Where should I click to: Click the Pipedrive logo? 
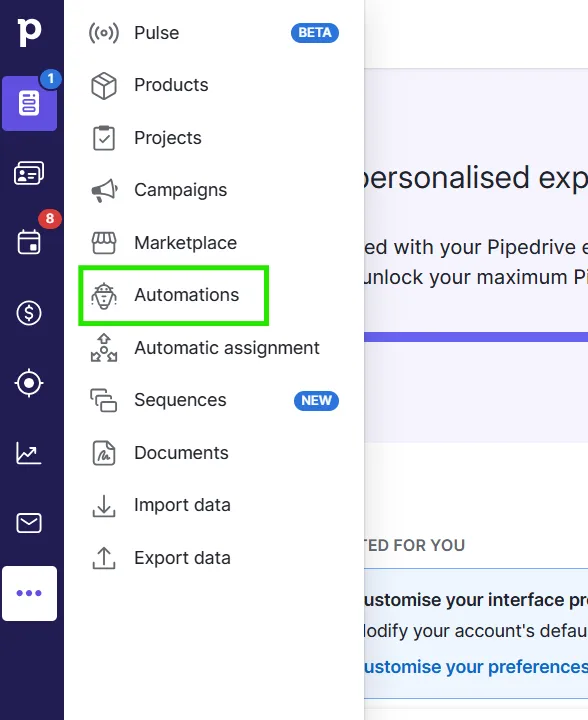tap(29, 32)
